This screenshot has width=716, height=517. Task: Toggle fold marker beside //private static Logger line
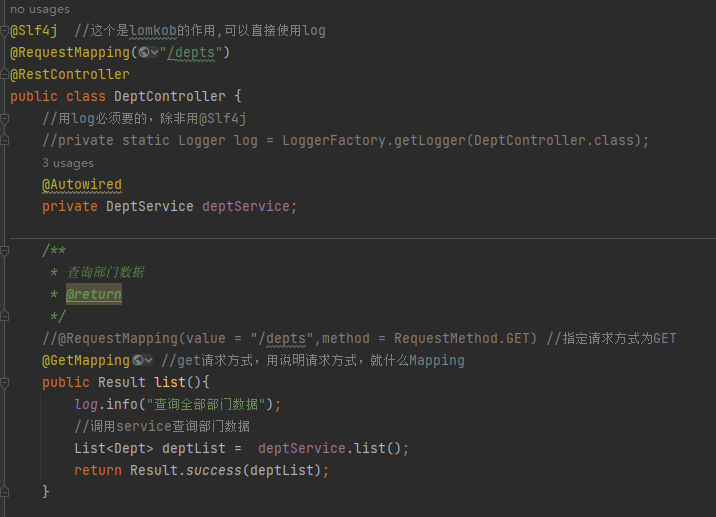pos(5,140)
